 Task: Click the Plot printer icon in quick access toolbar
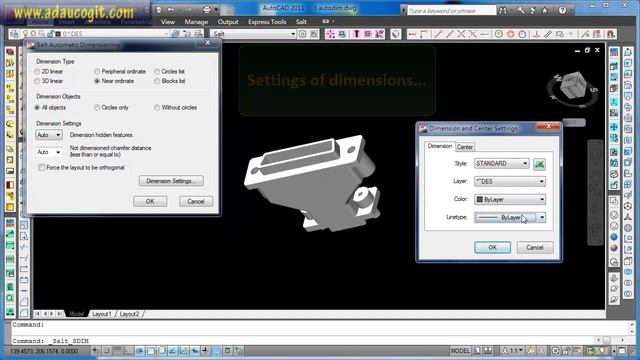[x=207, y=9]
